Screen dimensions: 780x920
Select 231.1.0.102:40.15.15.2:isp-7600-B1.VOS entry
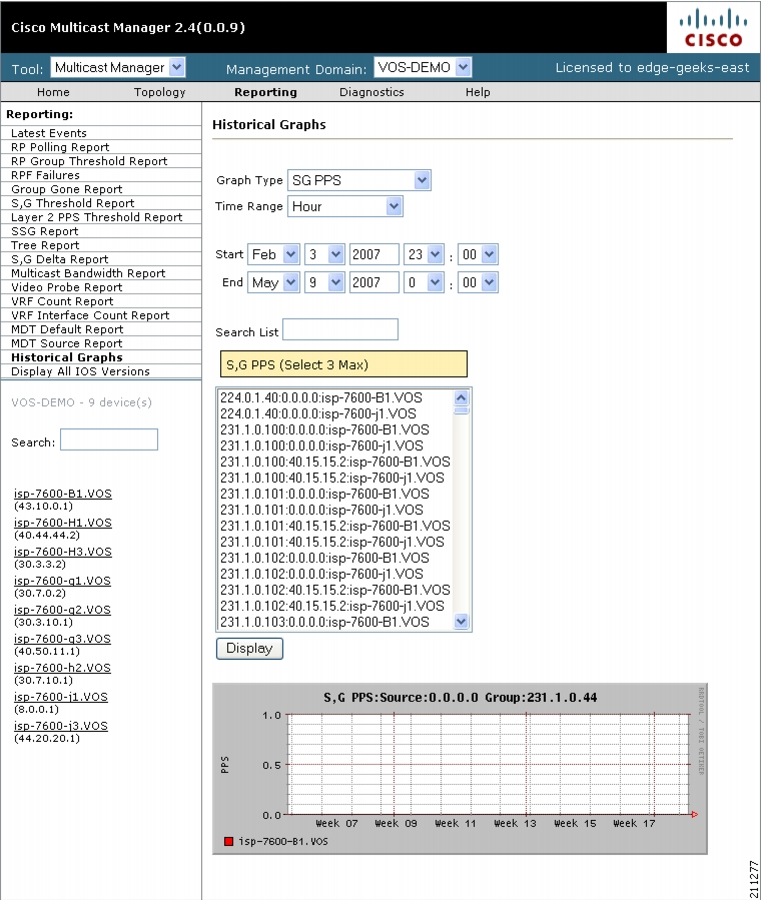point(335,590)
